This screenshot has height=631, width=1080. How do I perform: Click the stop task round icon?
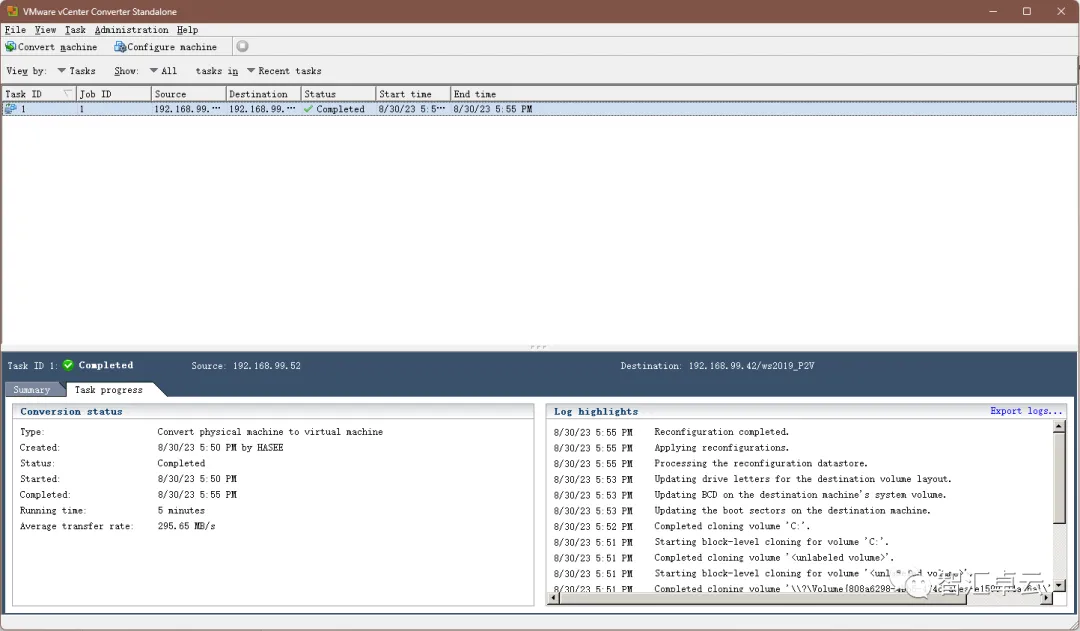click(x=242, y=46)
